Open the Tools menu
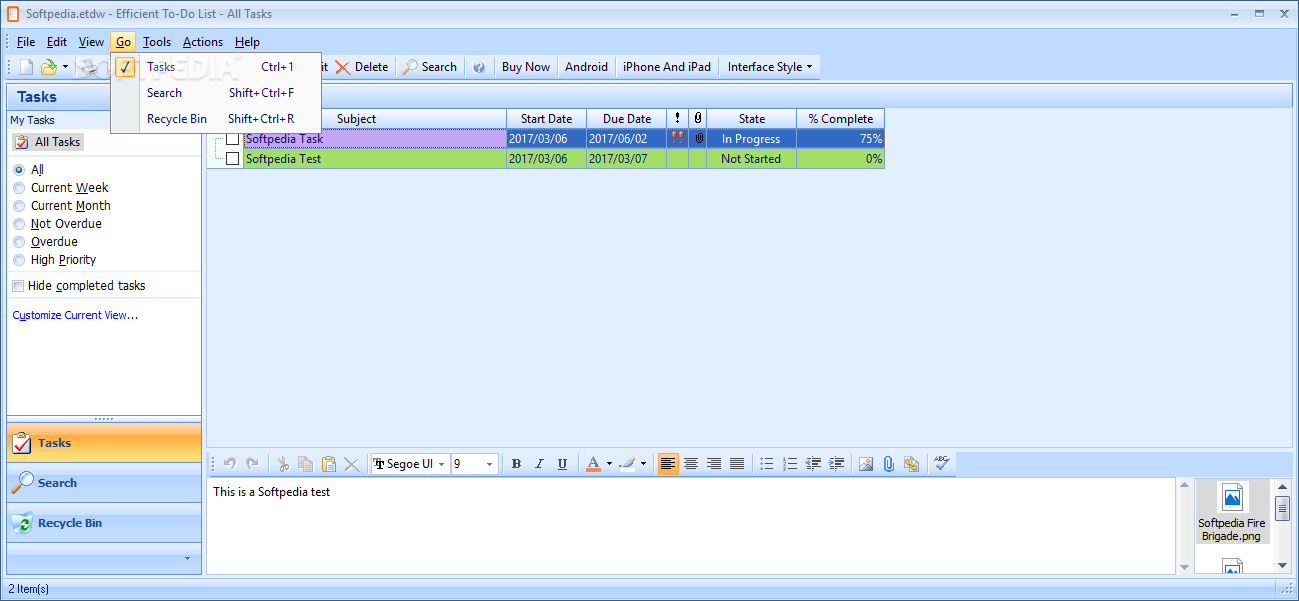Image resolution: width=1299 pixels, height=601 pixels. click(157, 42)
